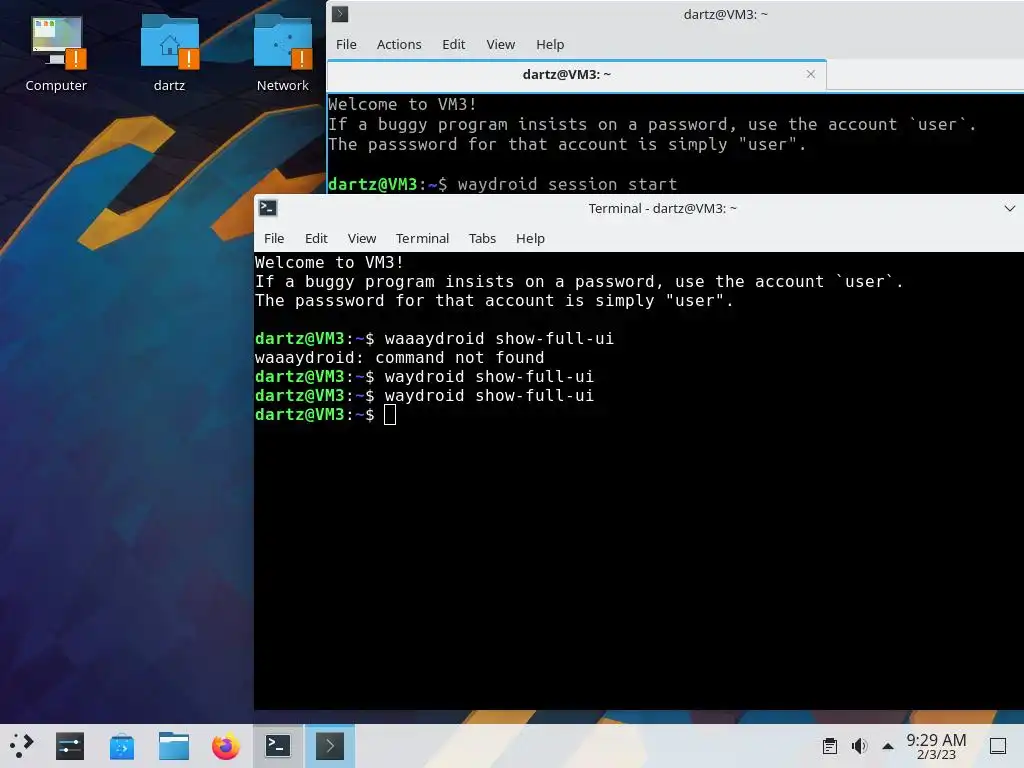
Task: Click the back terminal window's titlebar icon
Action: pos(340,14)
